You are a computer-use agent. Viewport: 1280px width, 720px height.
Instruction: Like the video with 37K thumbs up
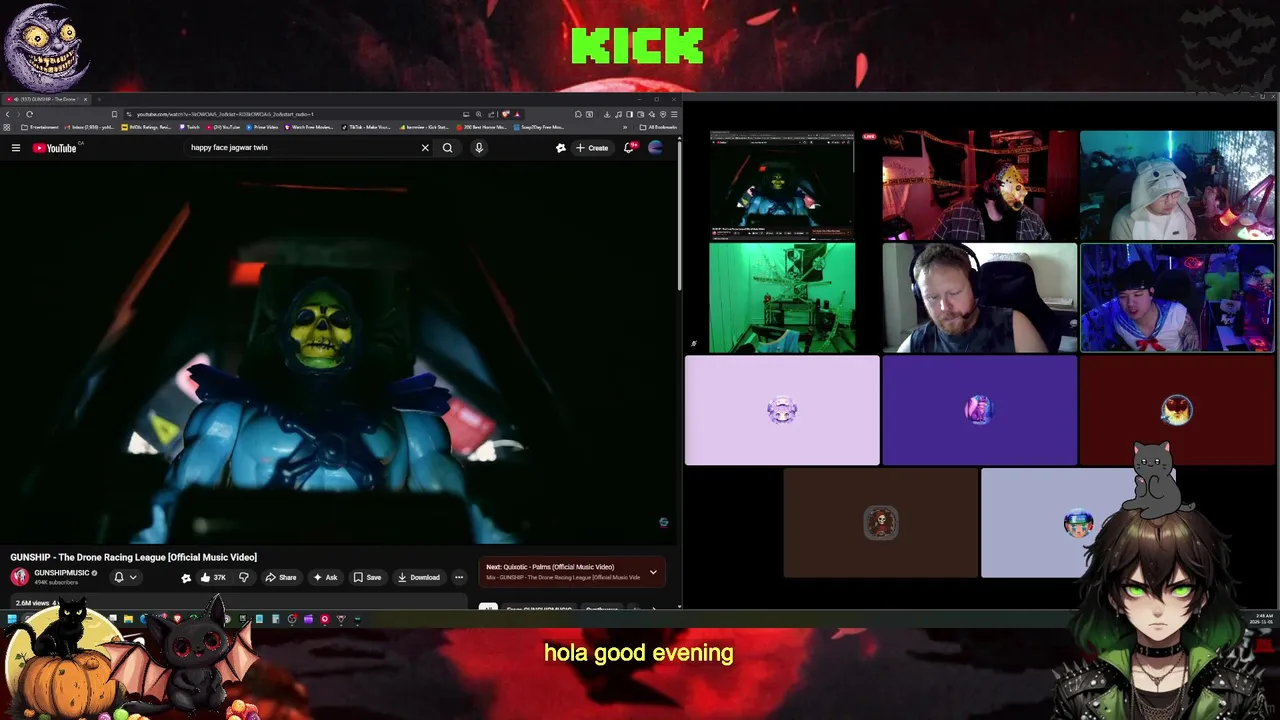coord(213,577)
